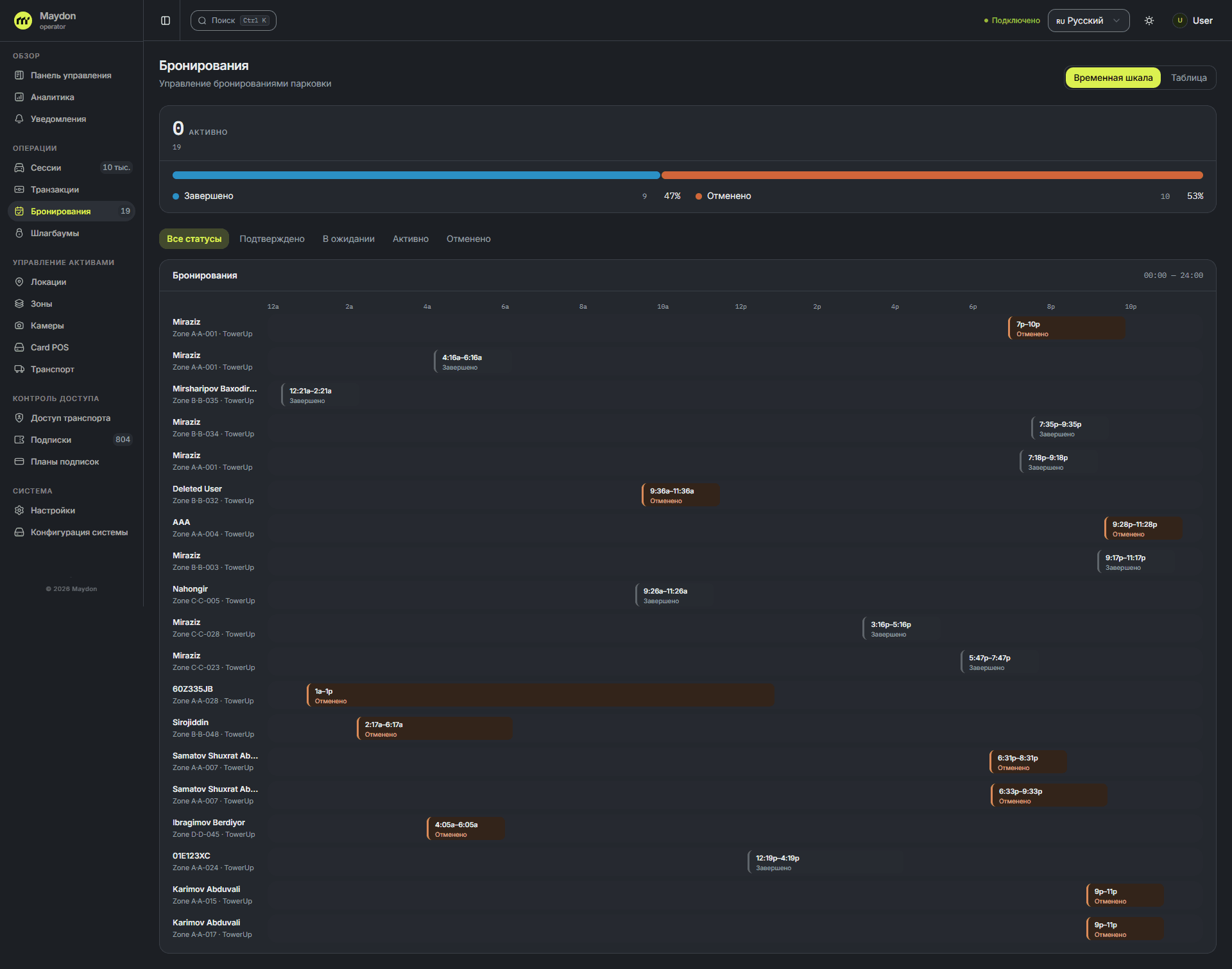The width and height of the screenshot is (1232, 969).
Task: Click the Maydon logo icon
Action: (23, 21)
